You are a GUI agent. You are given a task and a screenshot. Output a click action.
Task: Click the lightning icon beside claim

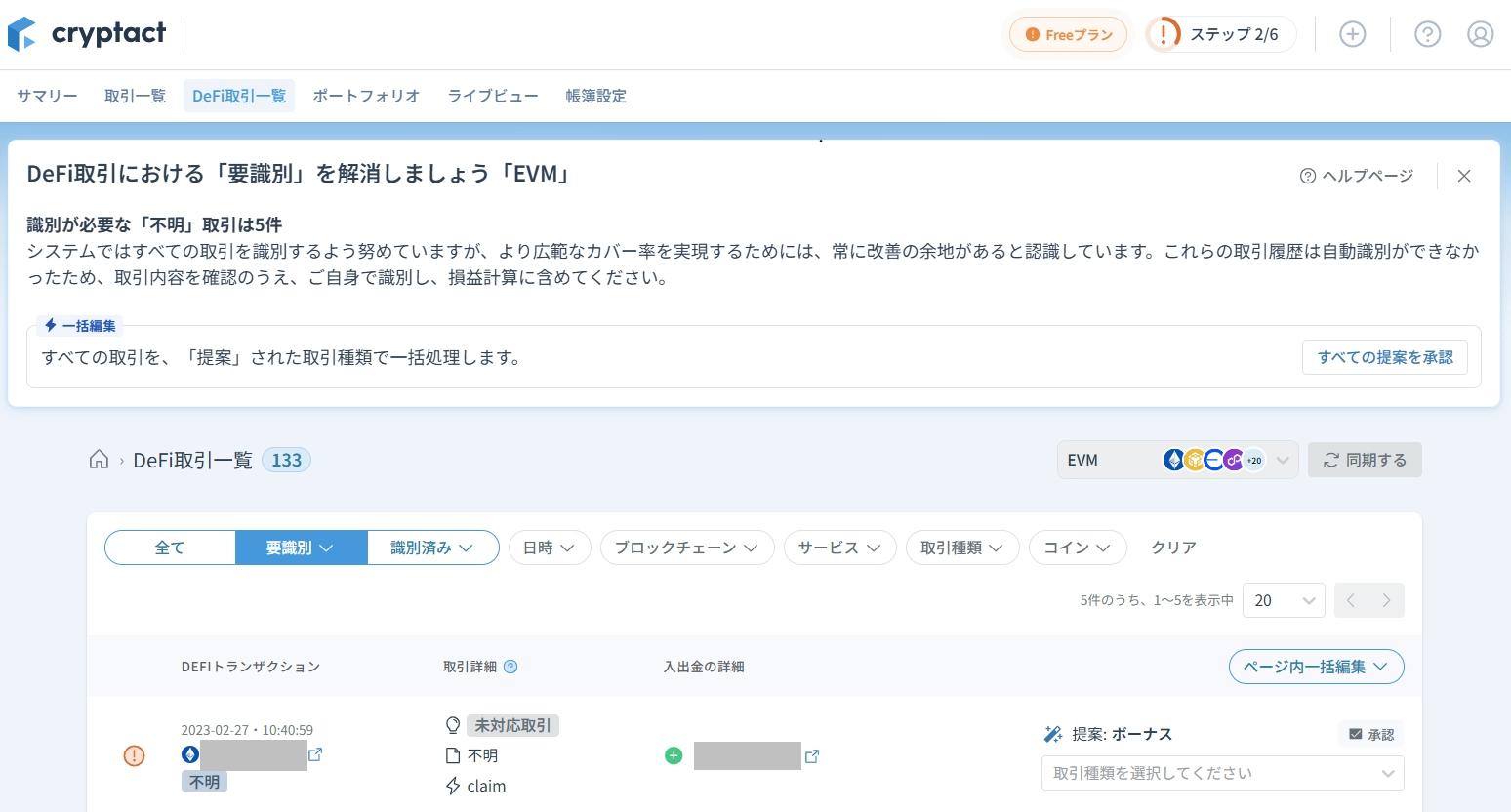(453, 786)
